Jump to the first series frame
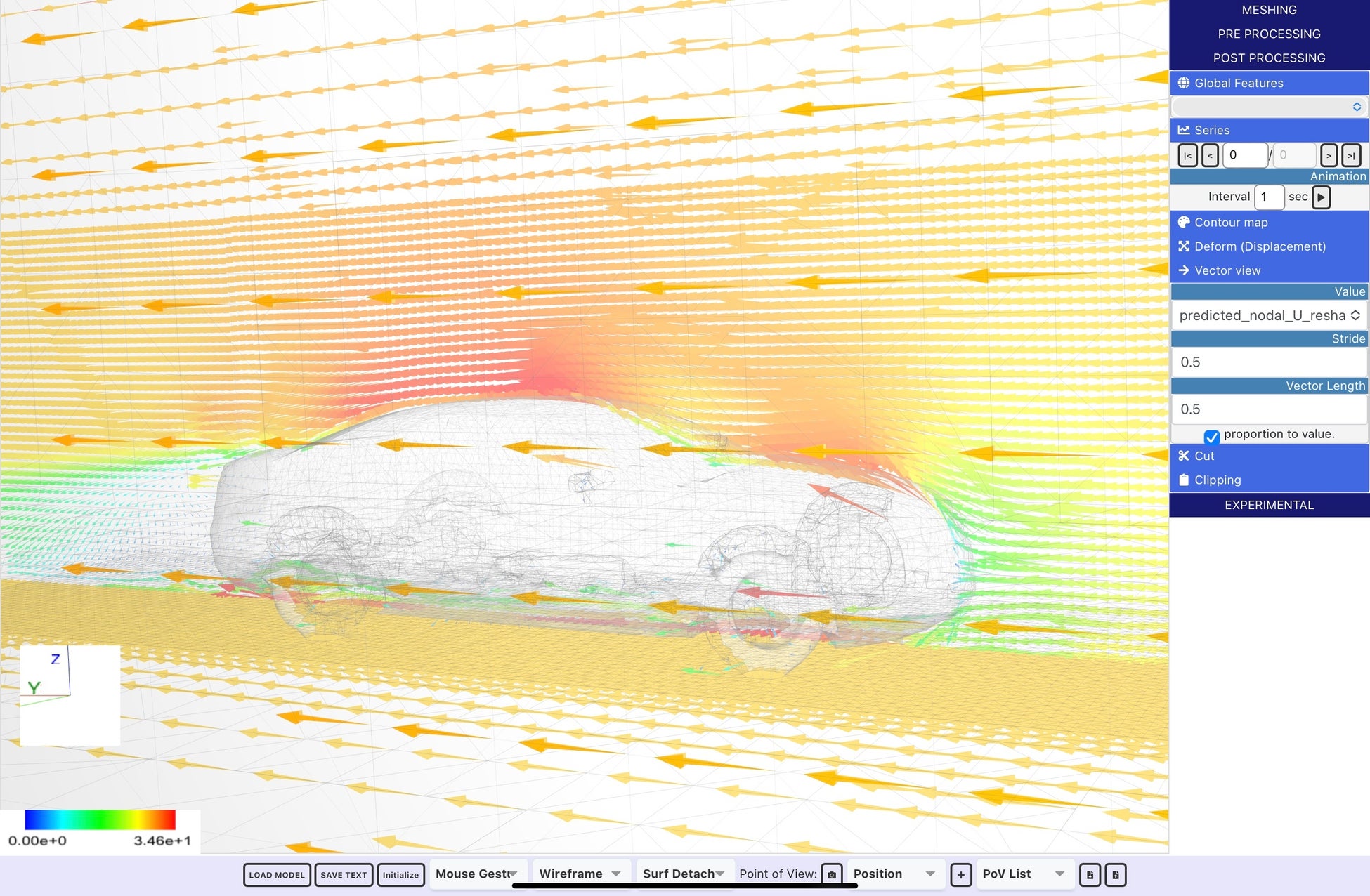This screenshot has width=1370, height=896. point(1187,155)
